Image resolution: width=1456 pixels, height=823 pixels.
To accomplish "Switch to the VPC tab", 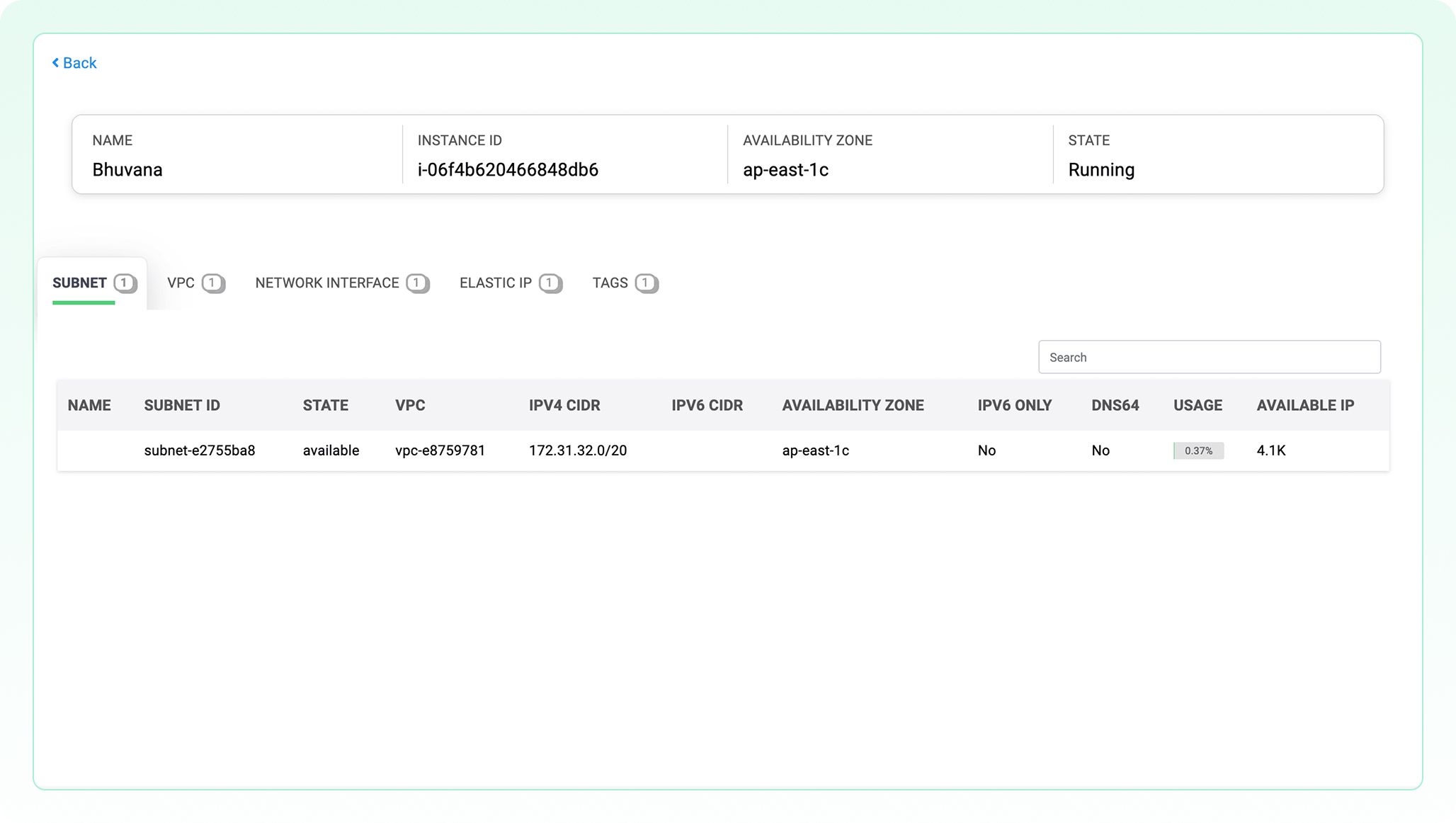I will pyautogui.click(x=181, y=283).
